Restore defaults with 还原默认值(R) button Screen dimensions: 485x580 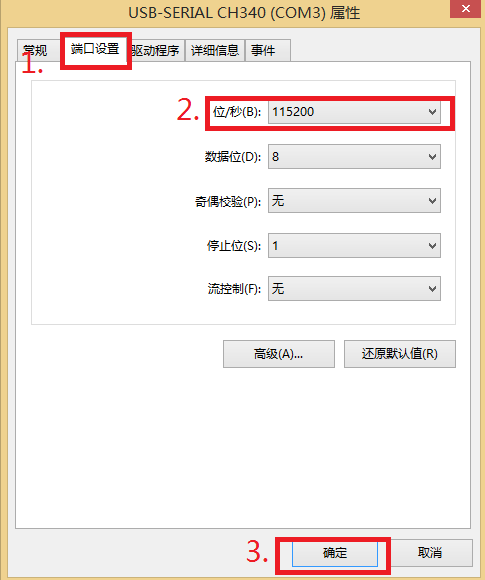click(400, 354)
